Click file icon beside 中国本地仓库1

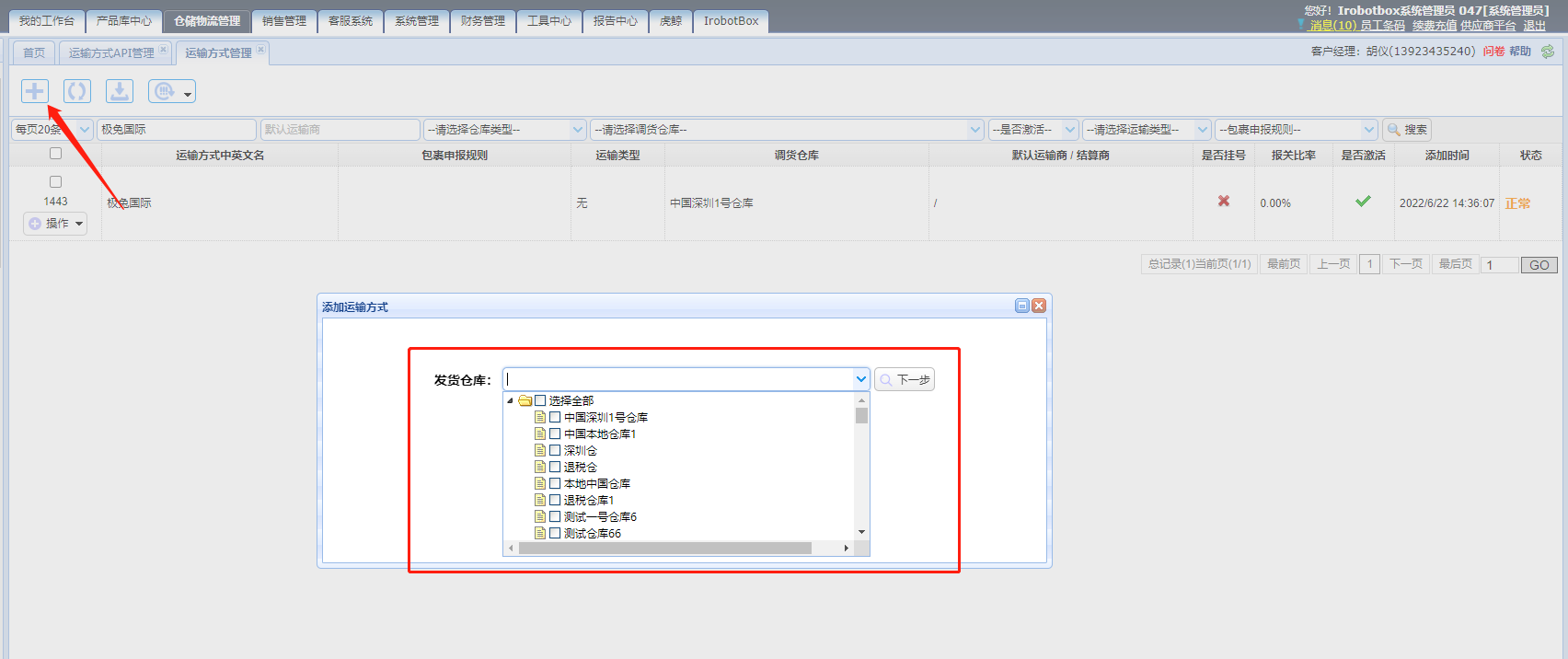[x=540, y=434]
